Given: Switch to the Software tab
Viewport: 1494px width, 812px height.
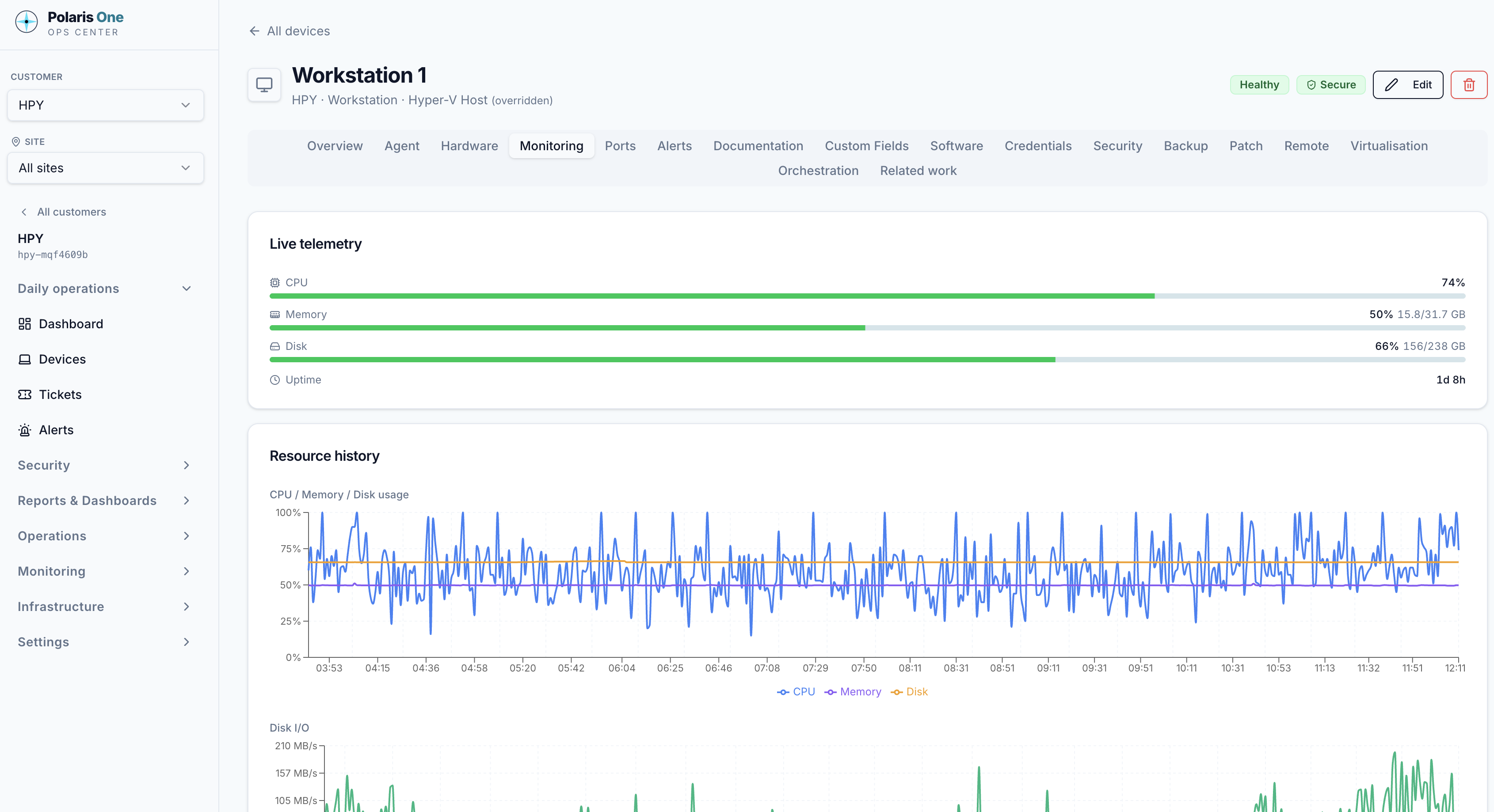Looking at the screenshot, I should 957,146.
